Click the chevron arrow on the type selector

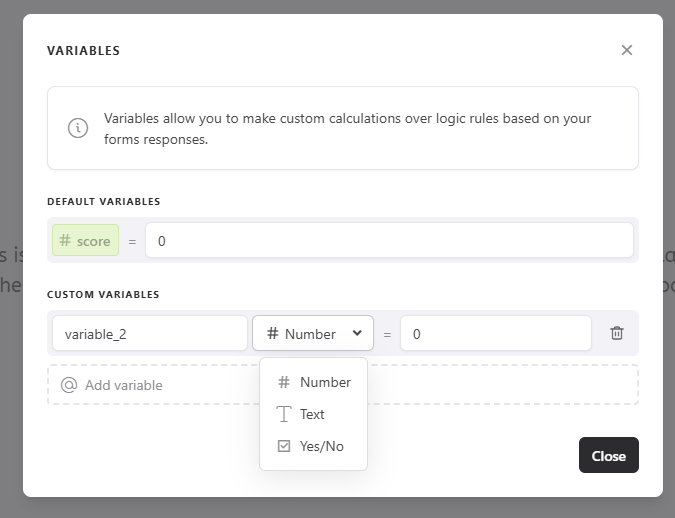pos(357,334)
